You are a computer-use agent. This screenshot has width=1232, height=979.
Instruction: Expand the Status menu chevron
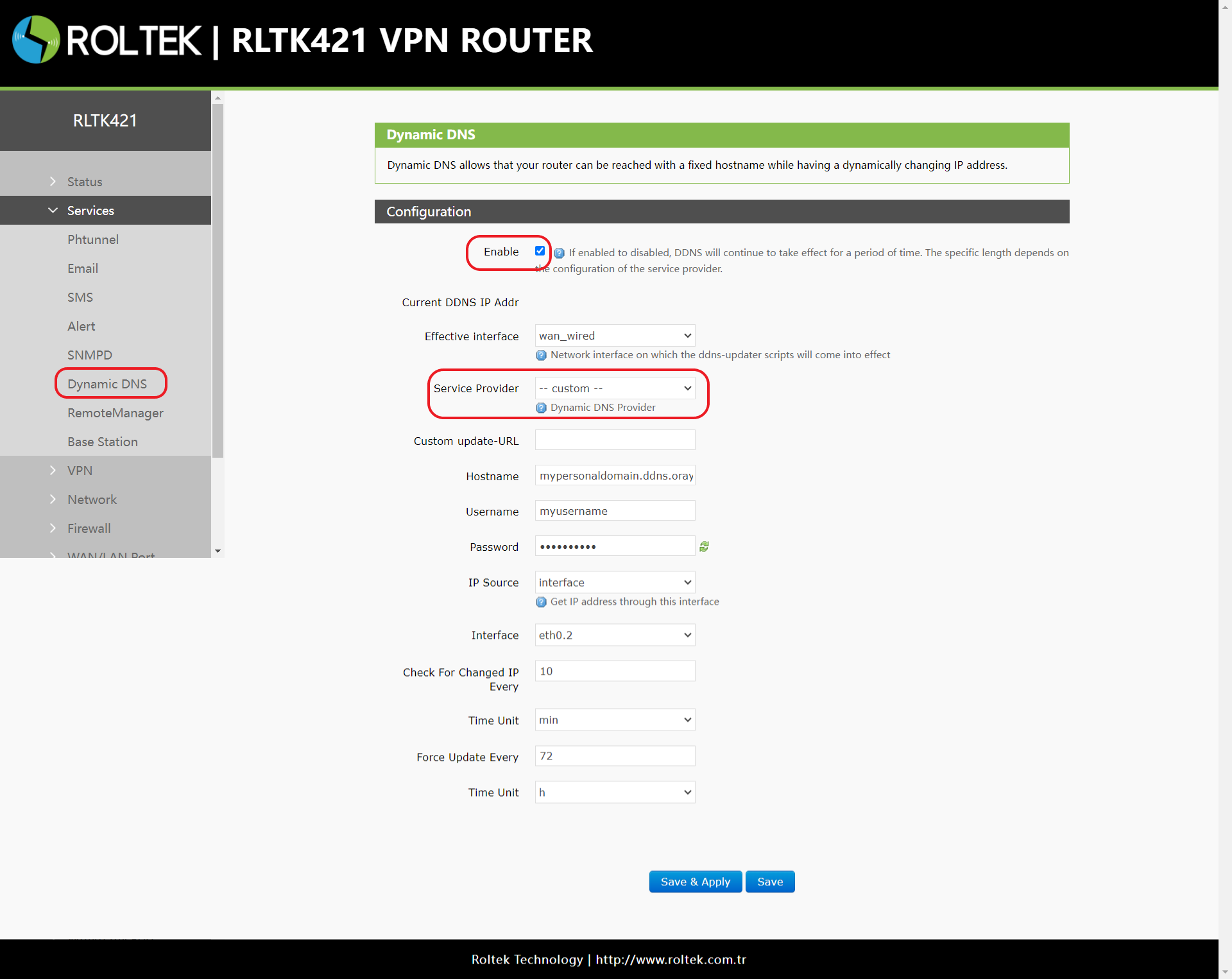coord(53,182)
